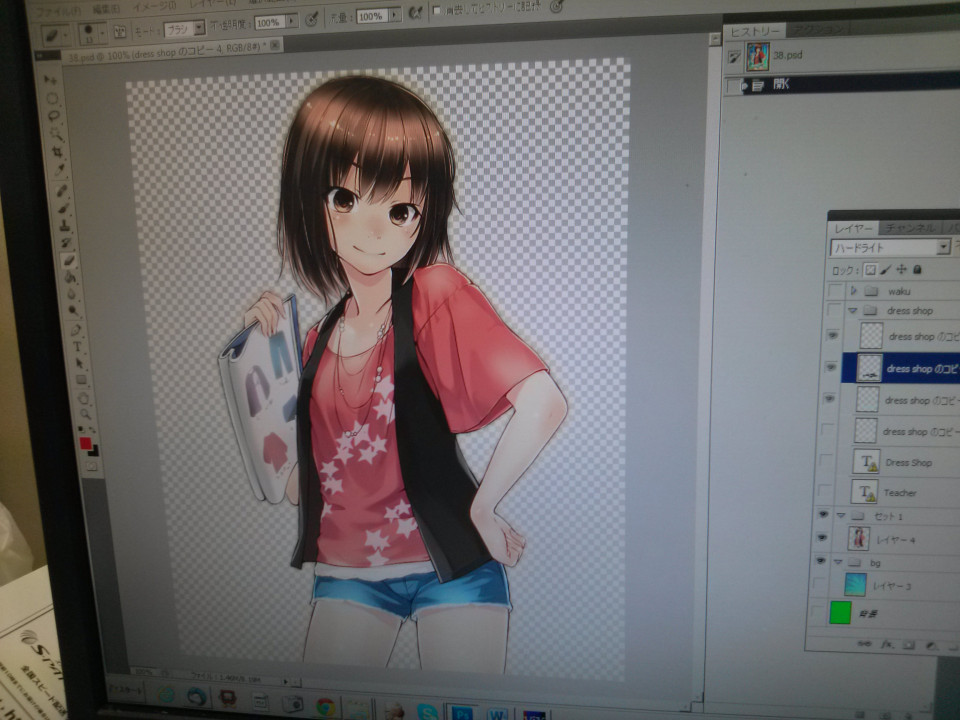Viewport: 960px width, 720px height.
Task: Open the opacity 100% slider arrow
Action: point(291,21)
